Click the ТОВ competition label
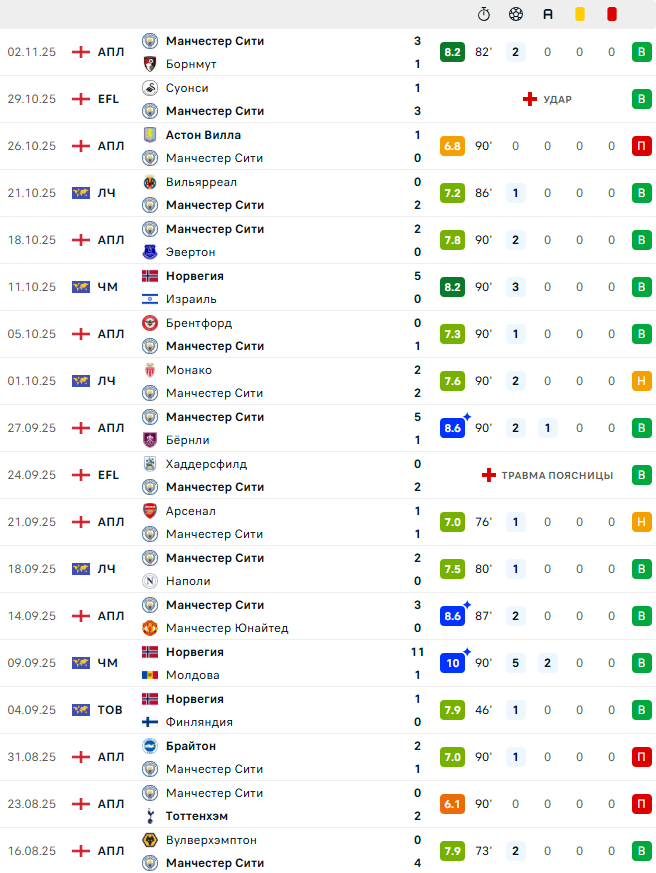Viewport: 656px width, 873px height. (110, 710)
